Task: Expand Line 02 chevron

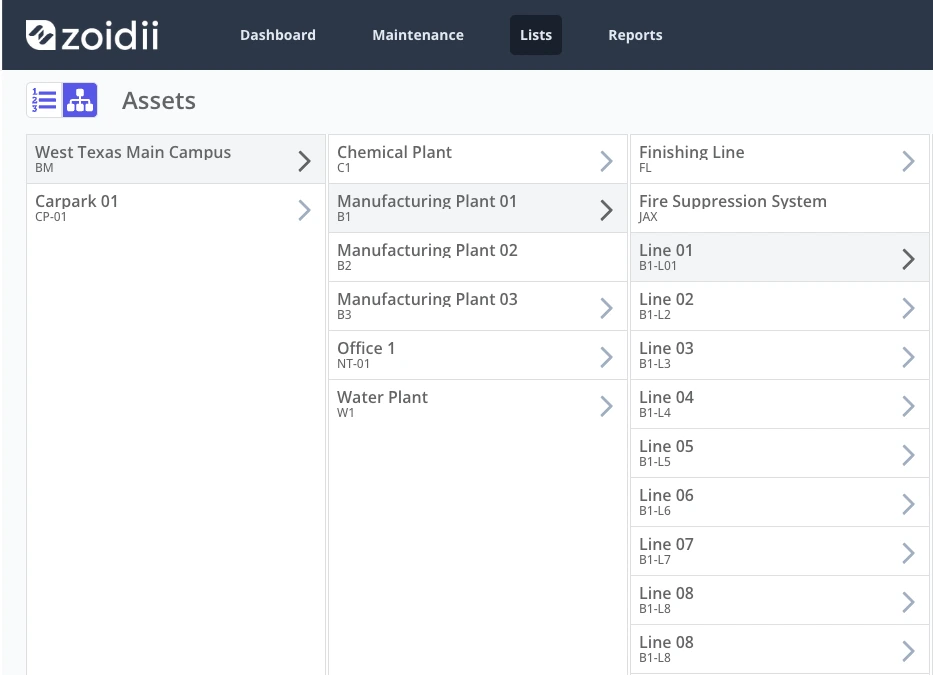Action: [908, 308]
